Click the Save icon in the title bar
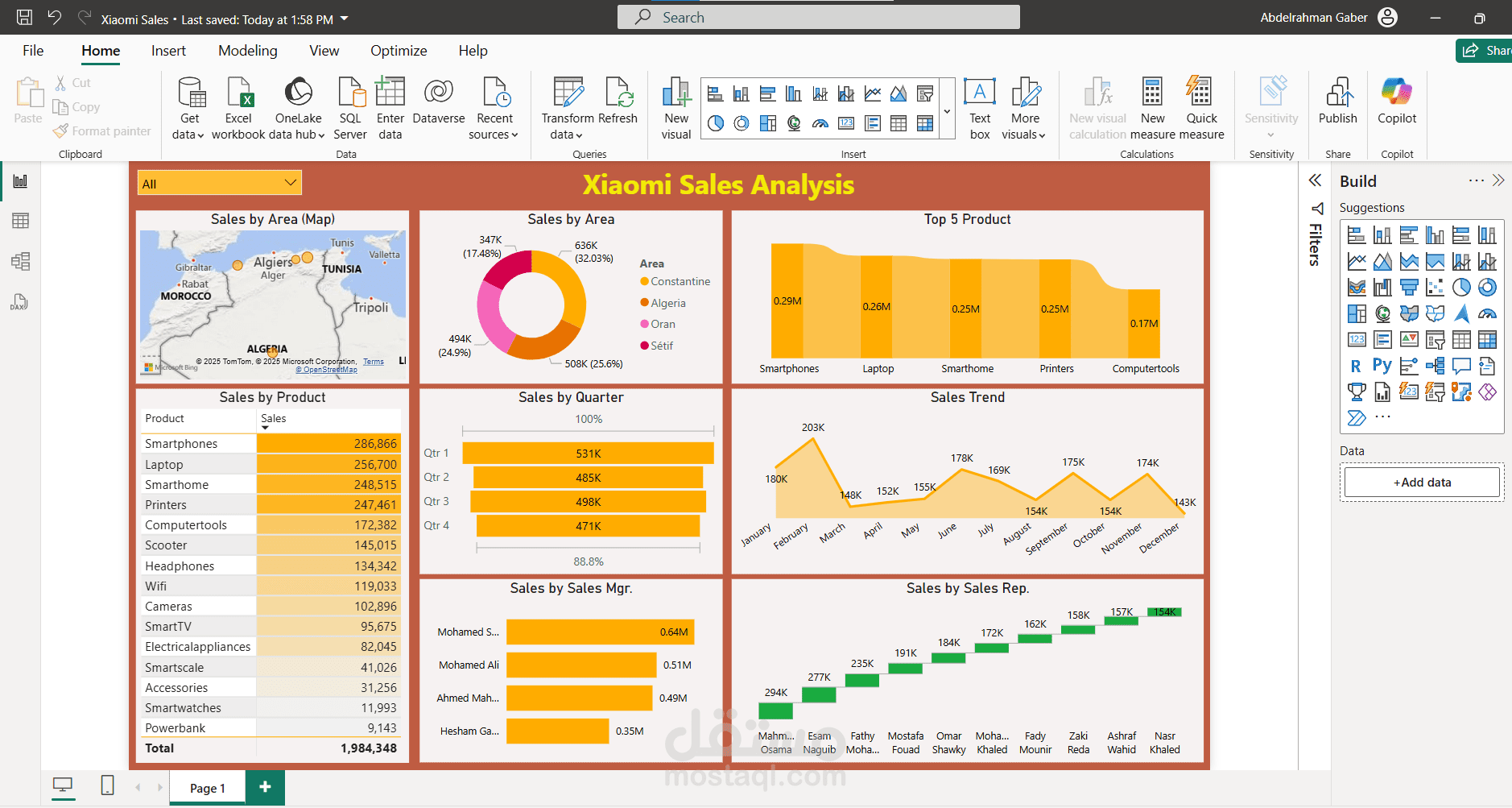 click(25, 18)
